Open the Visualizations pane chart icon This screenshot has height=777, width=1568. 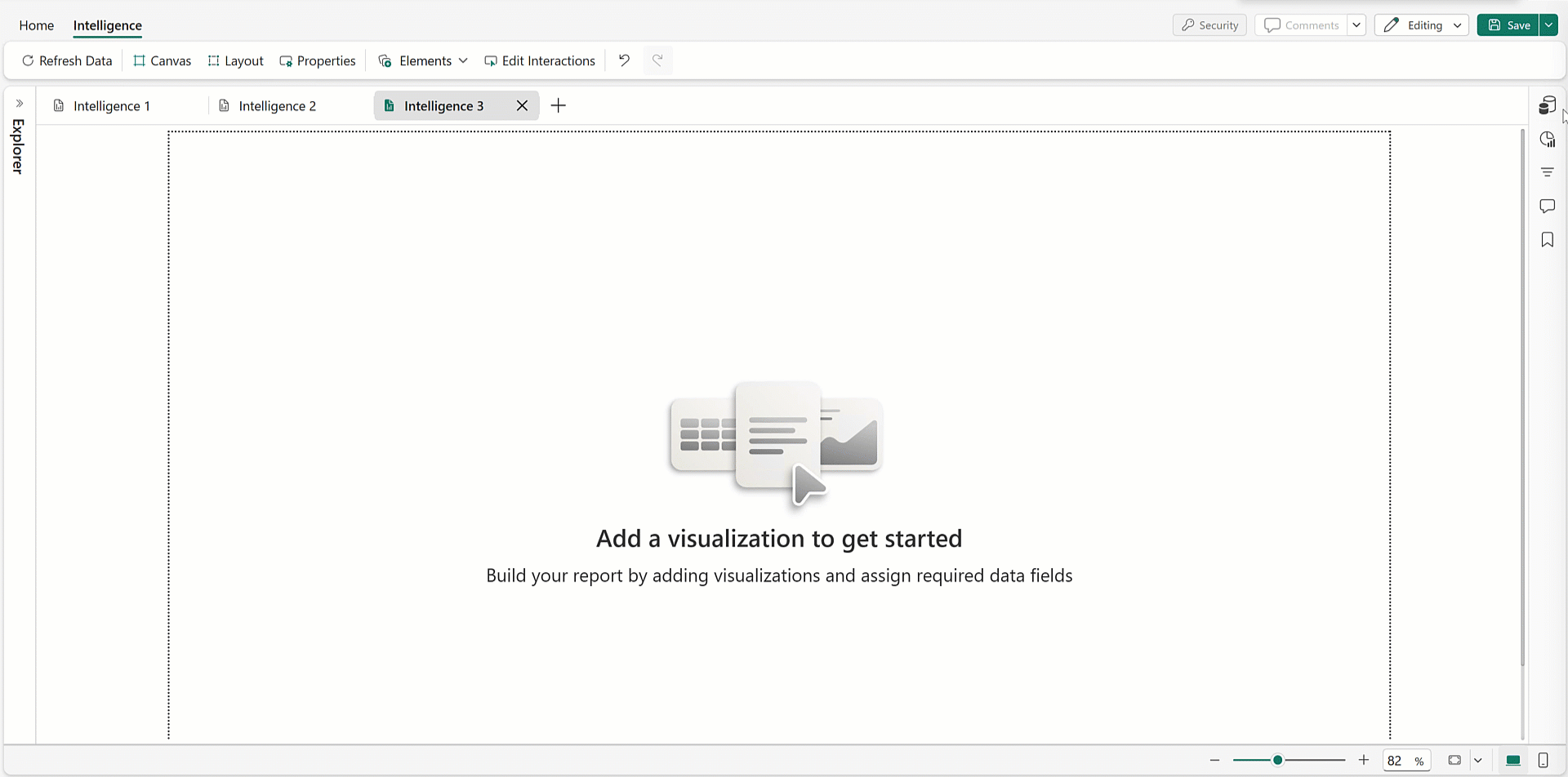click(1547, 140)
